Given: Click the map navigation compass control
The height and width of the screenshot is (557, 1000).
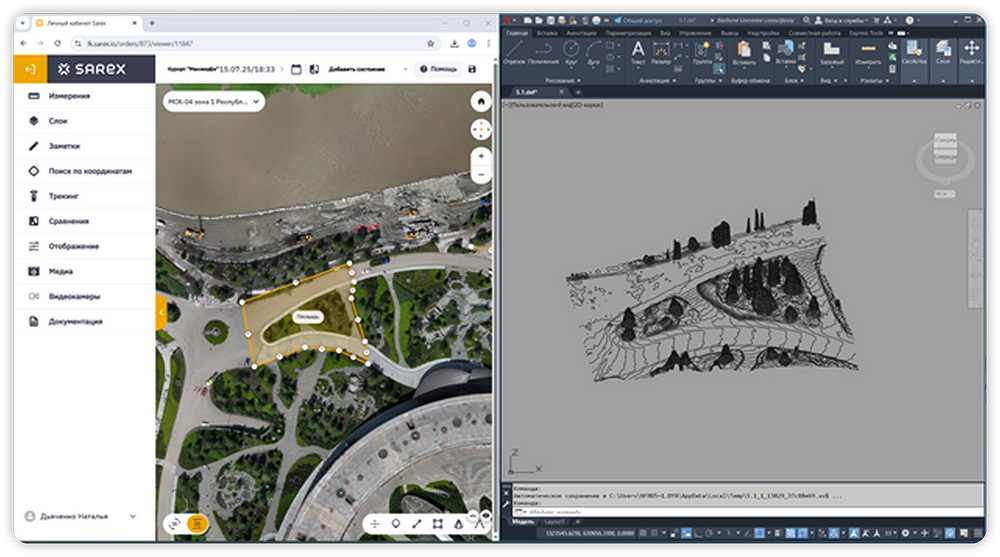Looking at the screenshot, I should coord(481,130).
